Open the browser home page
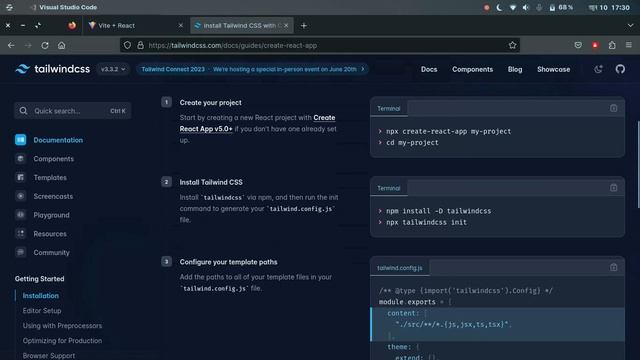Viewport: 640px width, 360px height. (62, 45)
